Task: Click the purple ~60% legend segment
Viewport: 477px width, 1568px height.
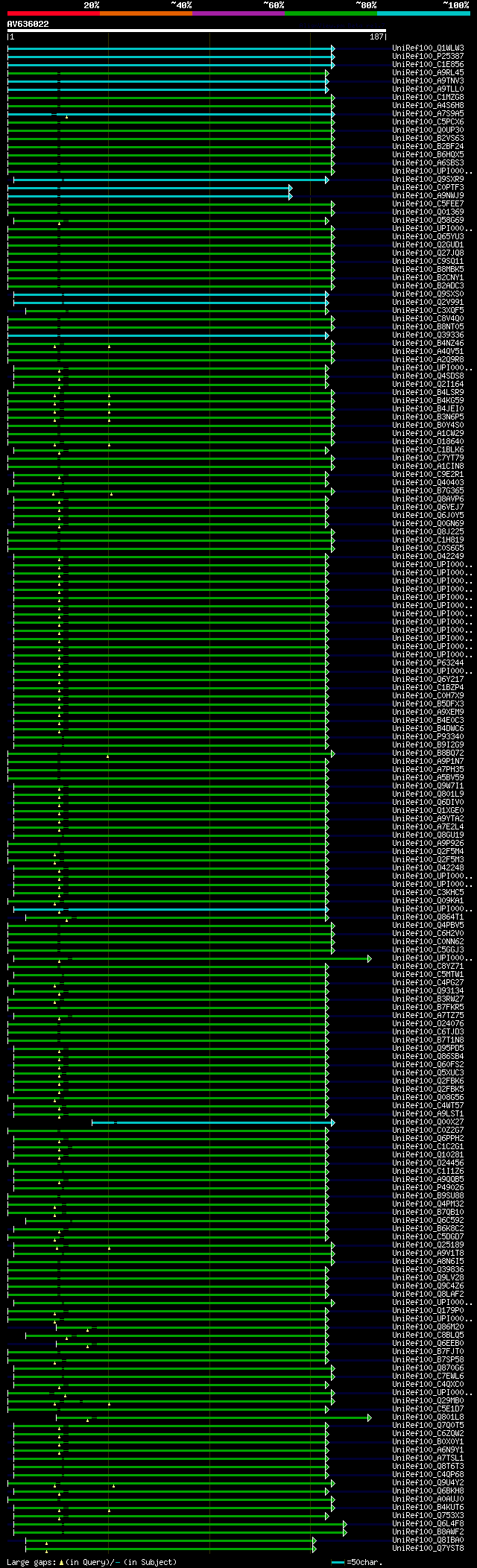Action: click(238, 13)
